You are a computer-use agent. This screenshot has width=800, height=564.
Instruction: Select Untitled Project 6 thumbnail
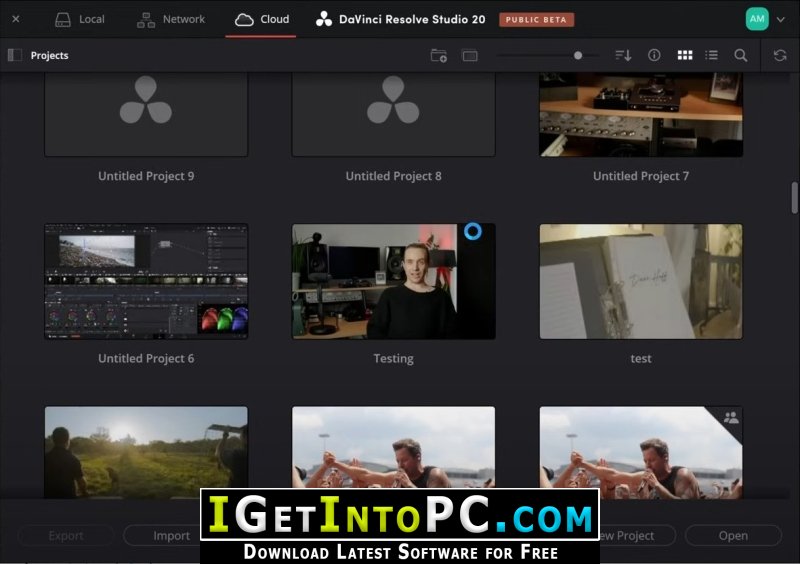point(146,281)
